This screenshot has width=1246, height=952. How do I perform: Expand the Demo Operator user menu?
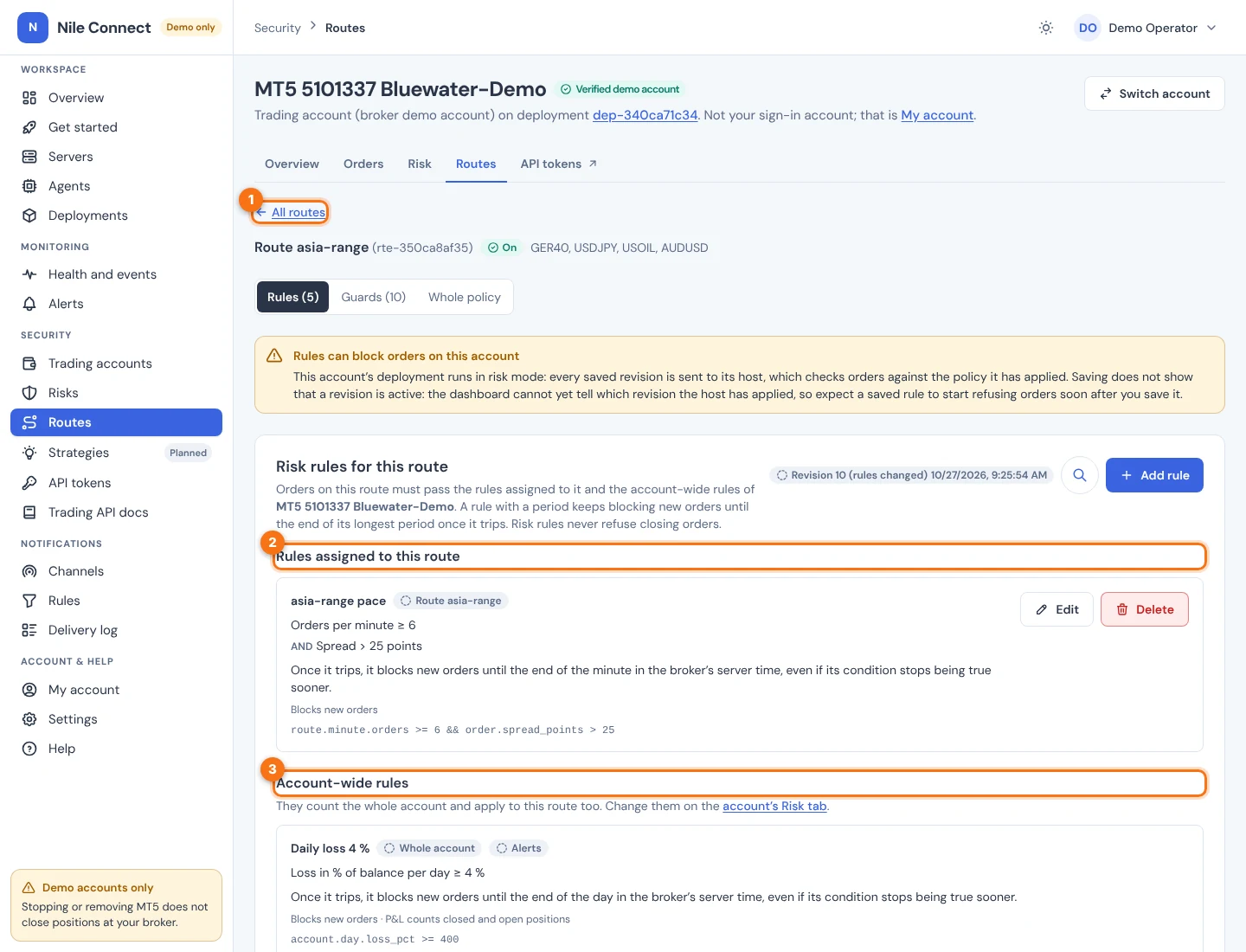pos(1146,28)
